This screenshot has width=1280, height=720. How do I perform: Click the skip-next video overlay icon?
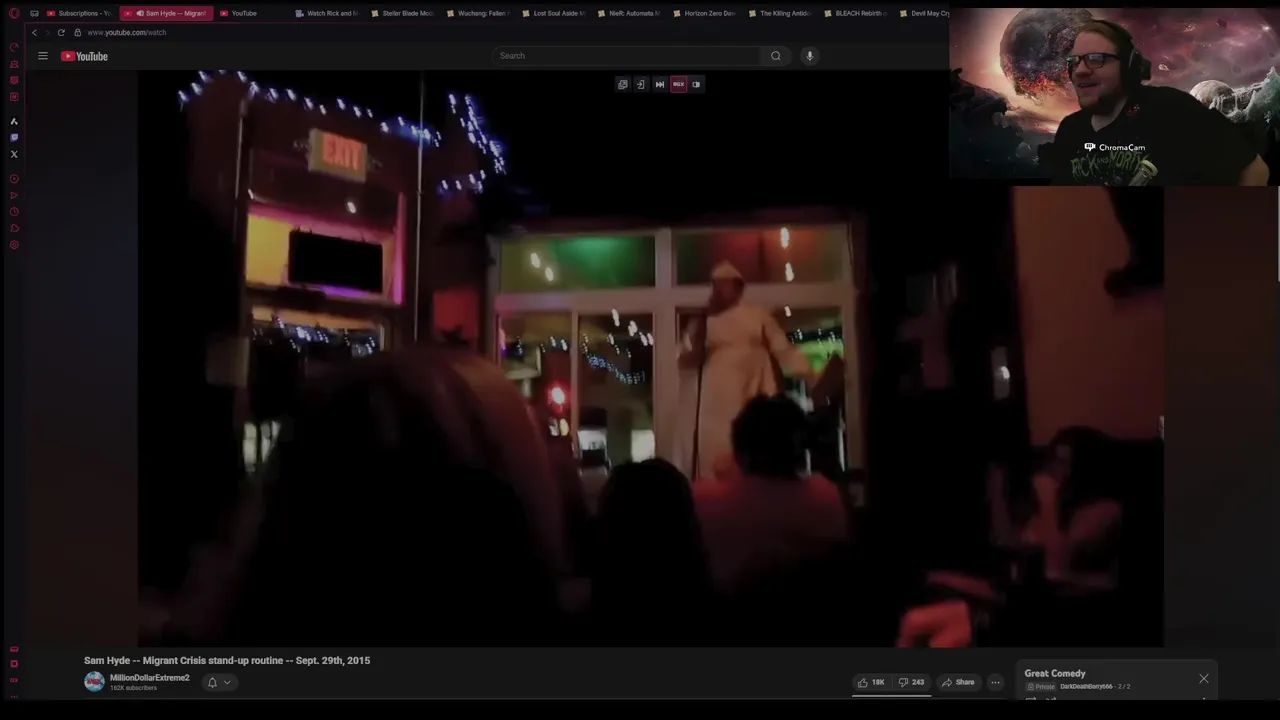660,84
